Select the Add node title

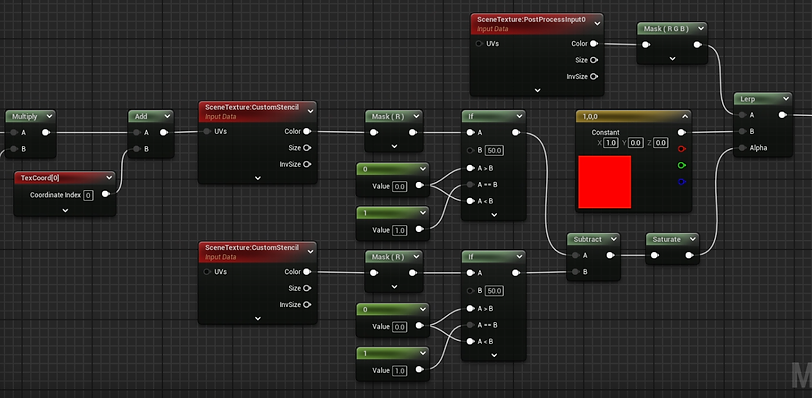pos(141,116)
